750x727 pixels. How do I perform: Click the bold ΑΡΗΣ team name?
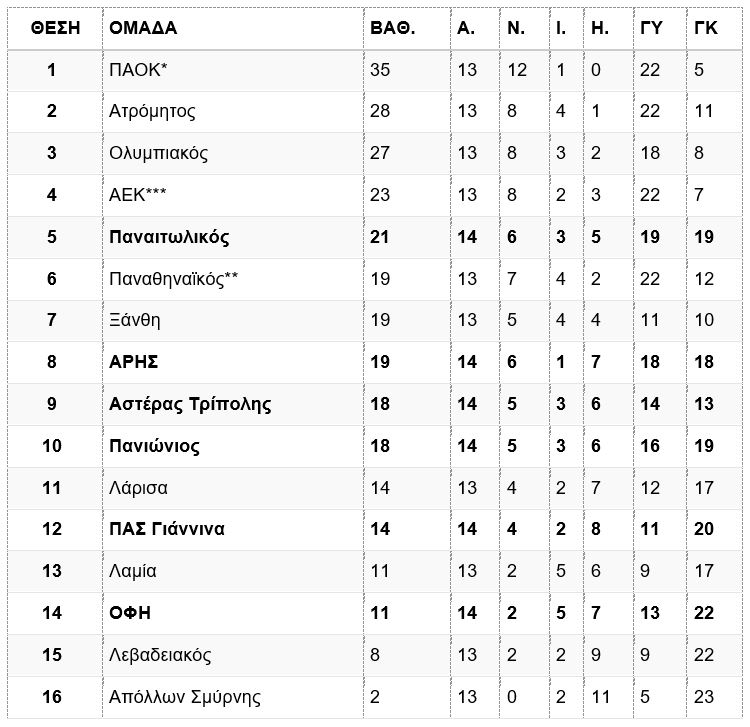point(133,362)
